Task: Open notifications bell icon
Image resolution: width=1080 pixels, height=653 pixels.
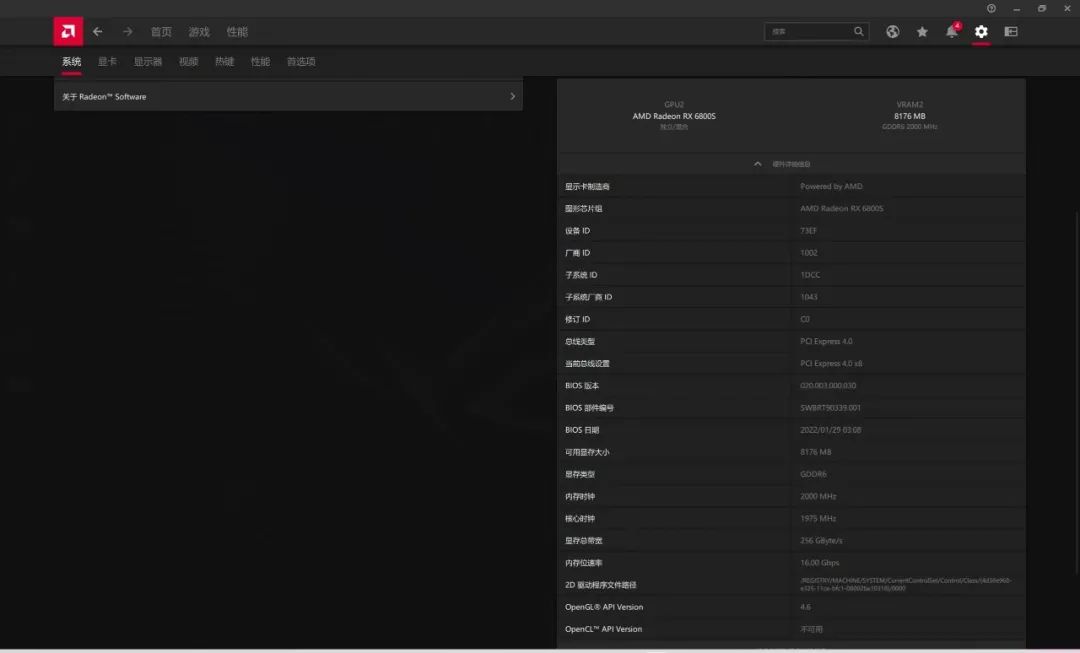Action: [952, 32]
